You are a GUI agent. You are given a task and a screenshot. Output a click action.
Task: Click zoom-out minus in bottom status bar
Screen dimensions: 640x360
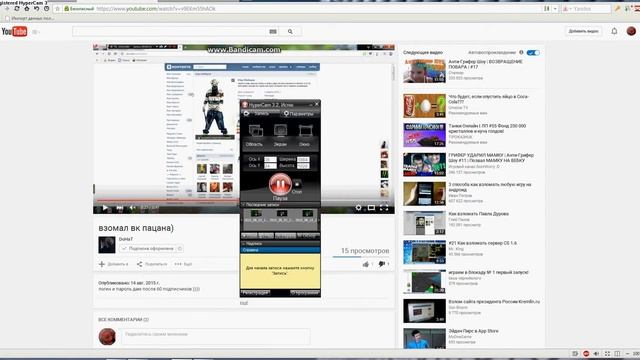[627, 353]
